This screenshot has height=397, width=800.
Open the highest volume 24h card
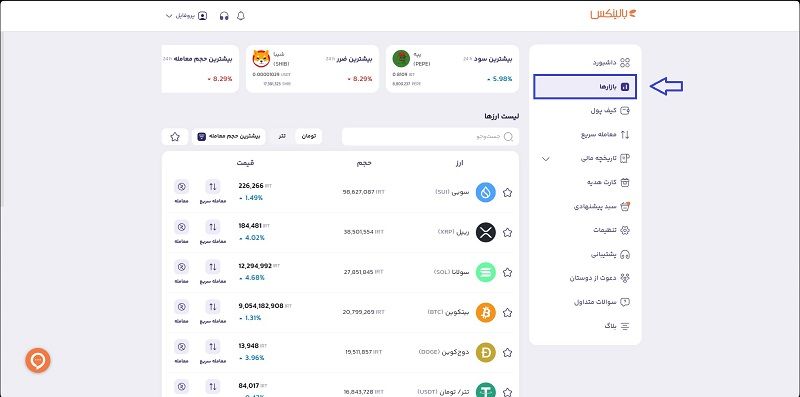click(201, 69)
